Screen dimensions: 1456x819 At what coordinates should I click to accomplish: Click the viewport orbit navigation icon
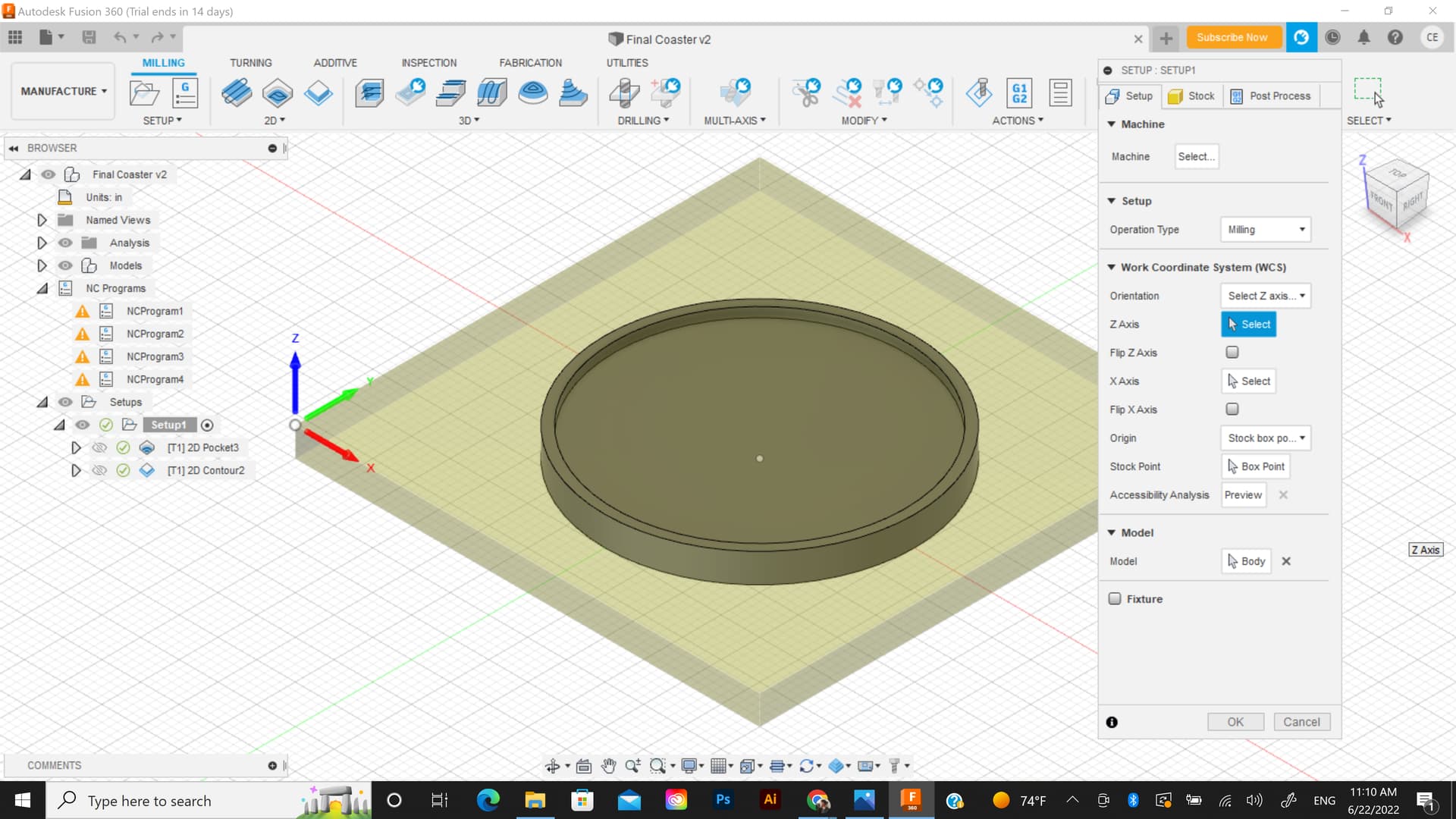553,766
